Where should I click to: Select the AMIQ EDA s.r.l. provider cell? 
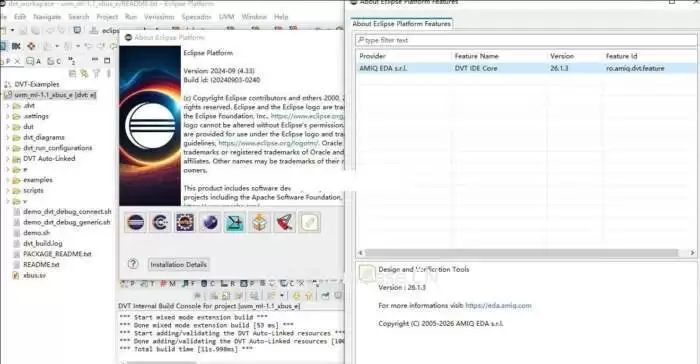pyautogui.click(x=383, y=68)
